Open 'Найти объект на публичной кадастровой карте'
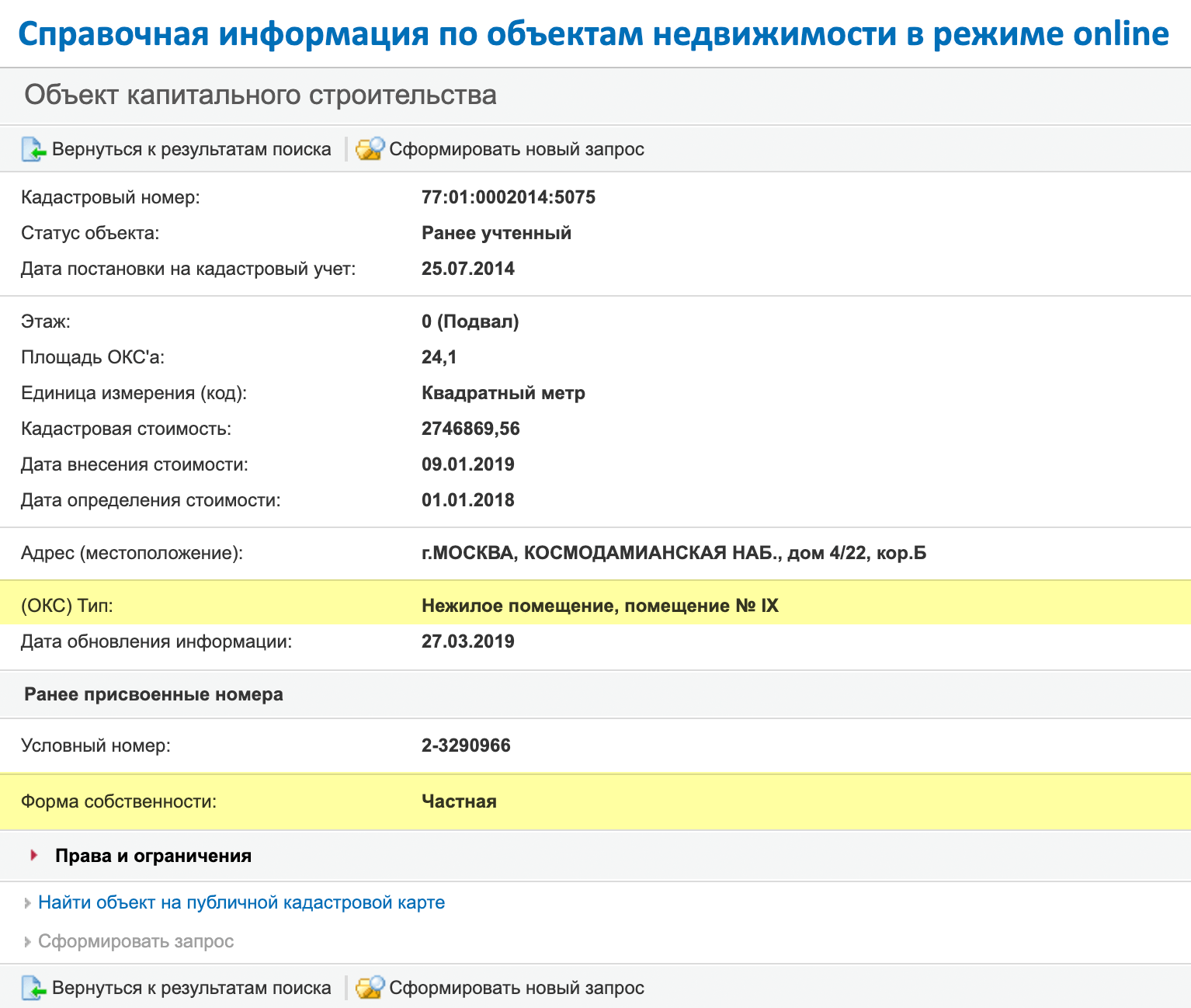Viewport: 1191px width, 1008px height. [x=241, y=902]
